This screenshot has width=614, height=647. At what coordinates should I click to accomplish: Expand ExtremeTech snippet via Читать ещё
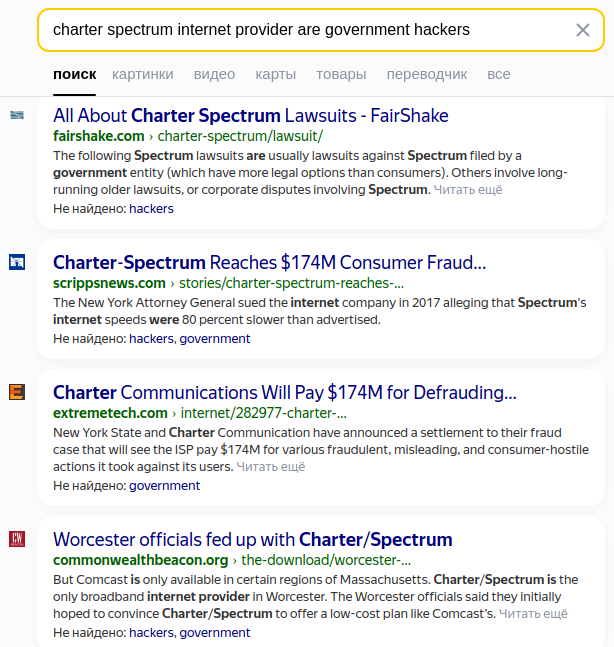point(271,466)
